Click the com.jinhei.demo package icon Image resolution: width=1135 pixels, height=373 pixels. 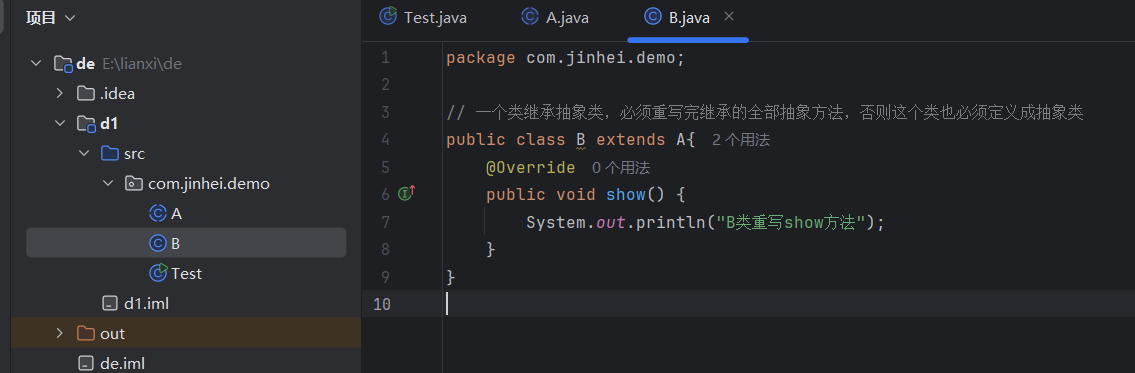pyautogui.click(x=134, y=184)
